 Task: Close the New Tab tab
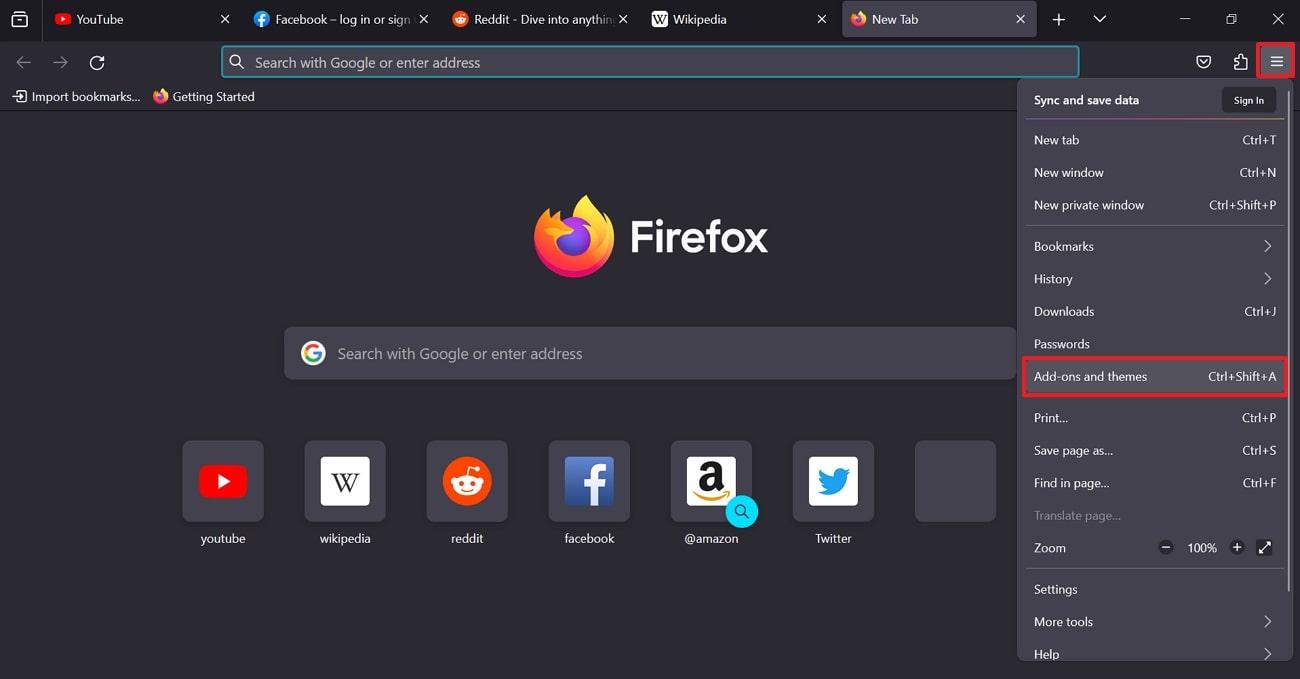(1020, 19)
